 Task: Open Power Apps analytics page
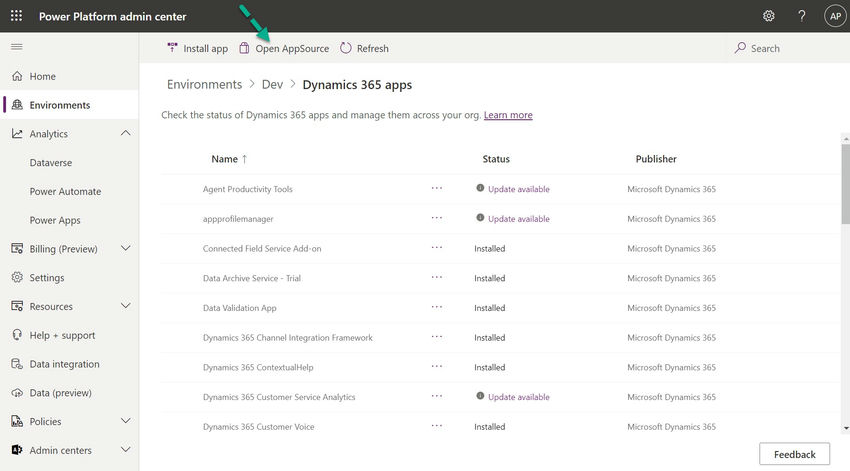pyautogui.click(x=55, y=220)
